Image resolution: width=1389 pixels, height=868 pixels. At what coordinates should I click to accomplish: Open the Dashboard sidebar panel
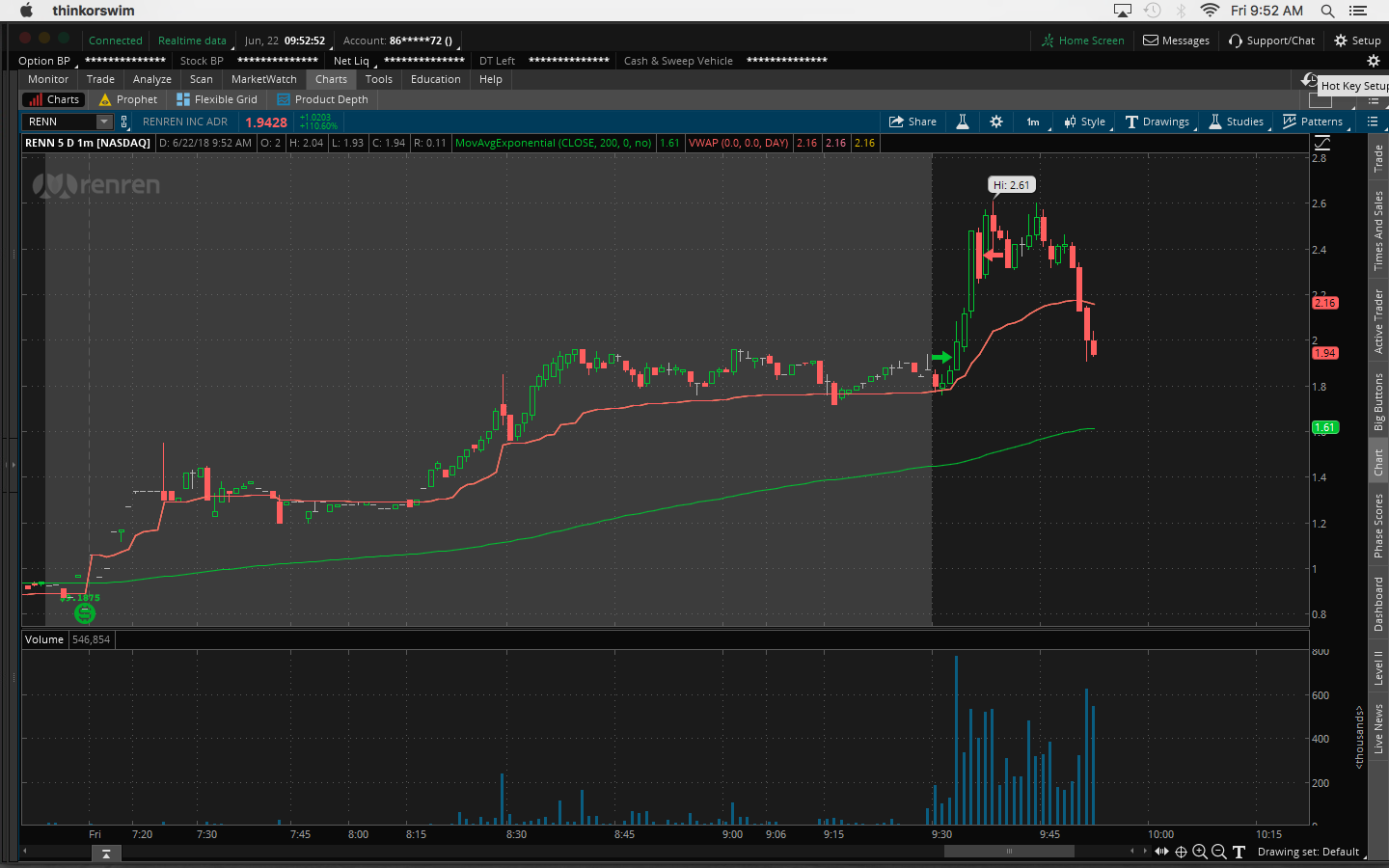pos(1378,604)
